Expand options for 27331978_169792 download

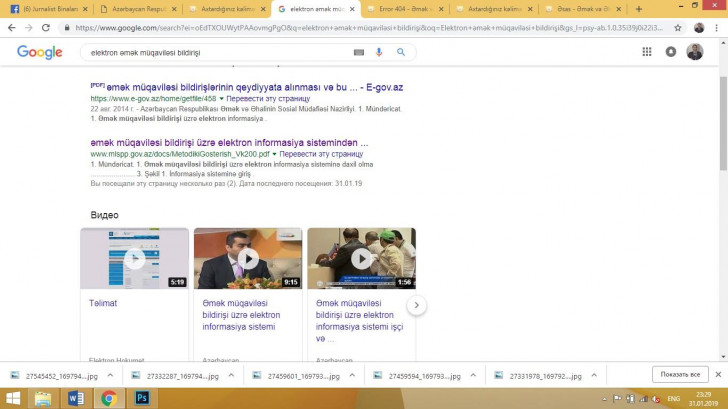594,375
